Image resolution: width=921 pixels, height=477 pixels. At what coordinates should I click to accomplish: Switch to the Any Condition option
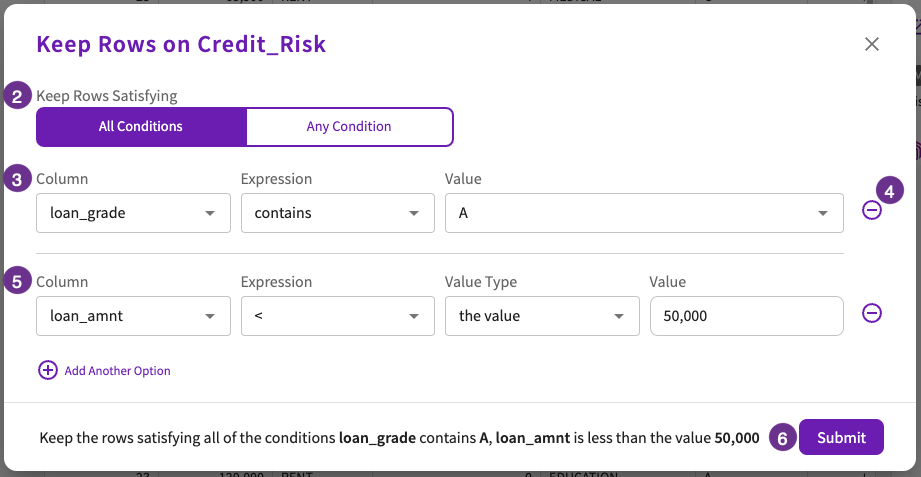point(349,126)
